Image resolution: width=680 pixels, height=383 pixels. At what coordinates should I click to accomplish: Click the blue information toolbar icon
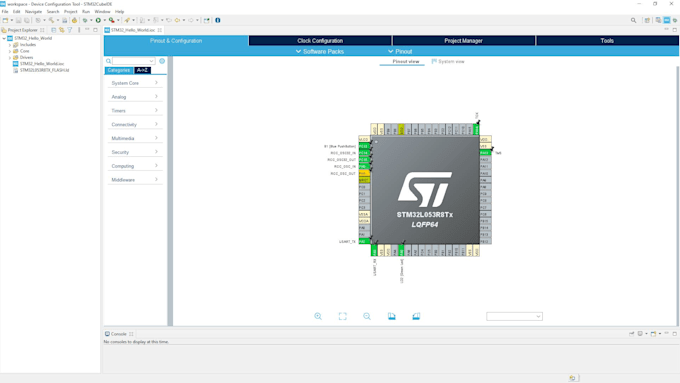tap(218, 20)
